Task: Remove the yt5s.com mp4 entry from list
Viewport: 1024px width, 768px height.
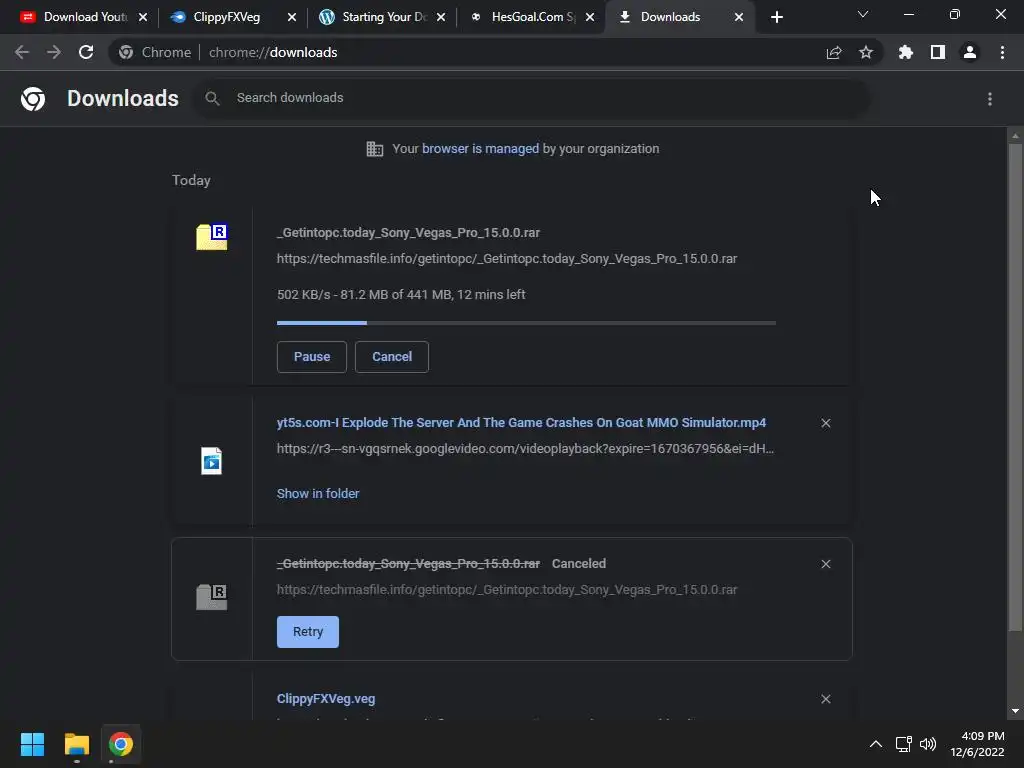Action: [825, 423]
